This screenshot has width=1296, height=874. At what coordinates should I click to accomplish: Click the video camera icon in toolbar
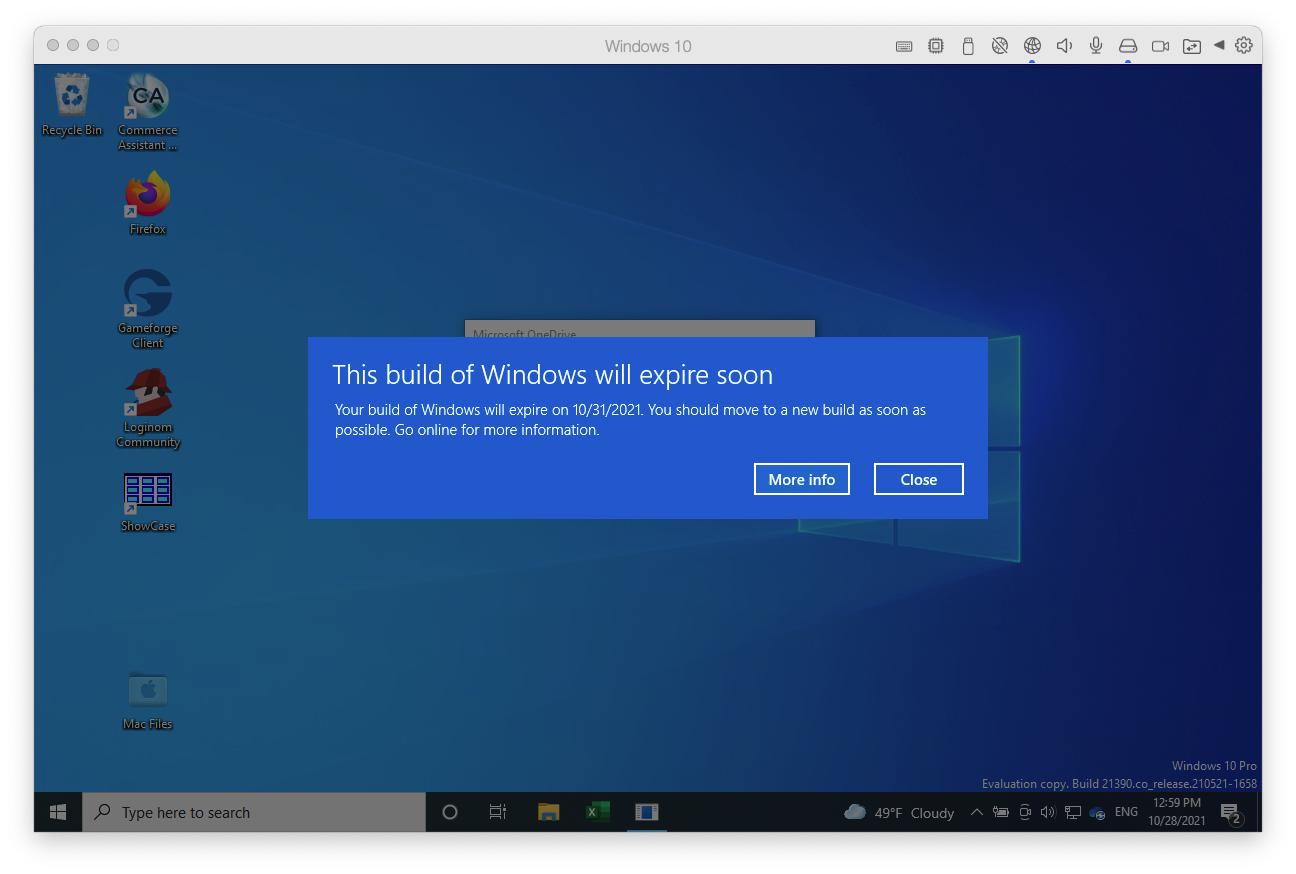(x=1160, y=46)
